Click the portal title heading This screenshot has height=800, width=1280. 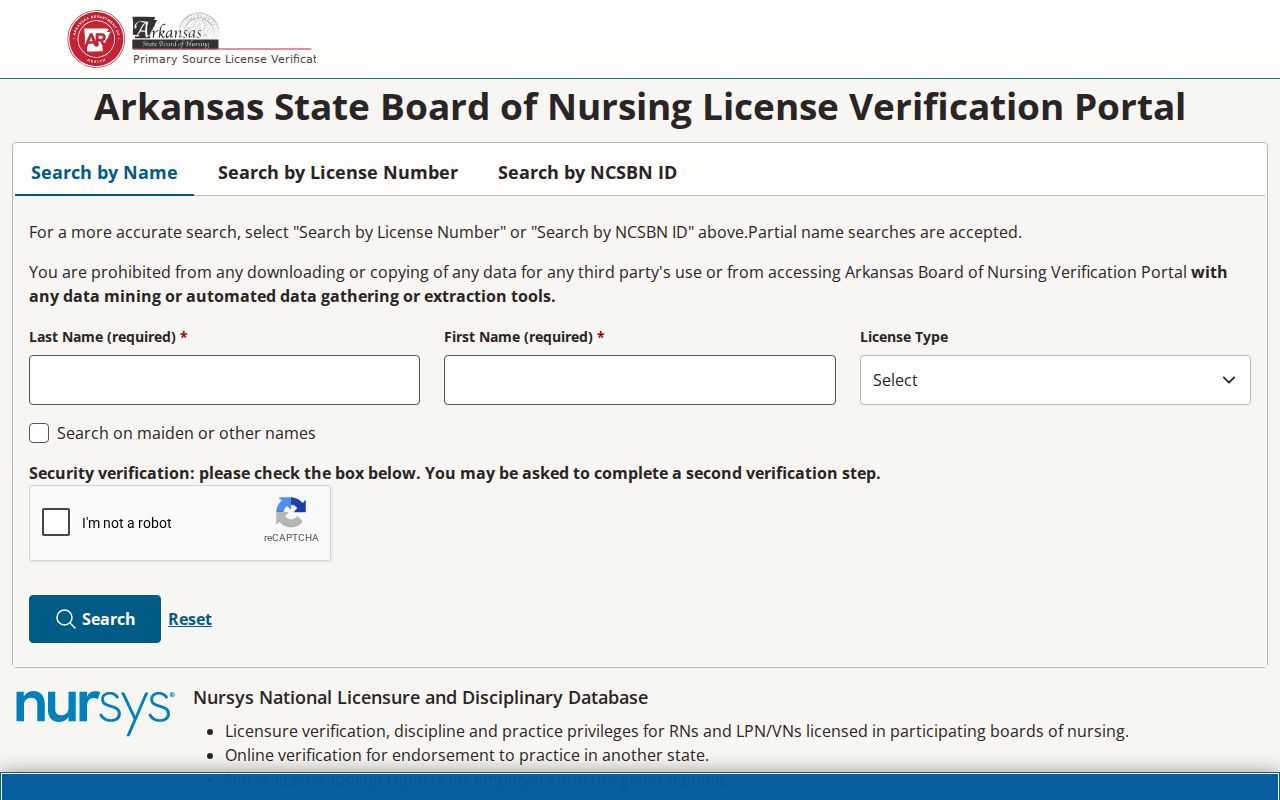click(x=640, y=107)
